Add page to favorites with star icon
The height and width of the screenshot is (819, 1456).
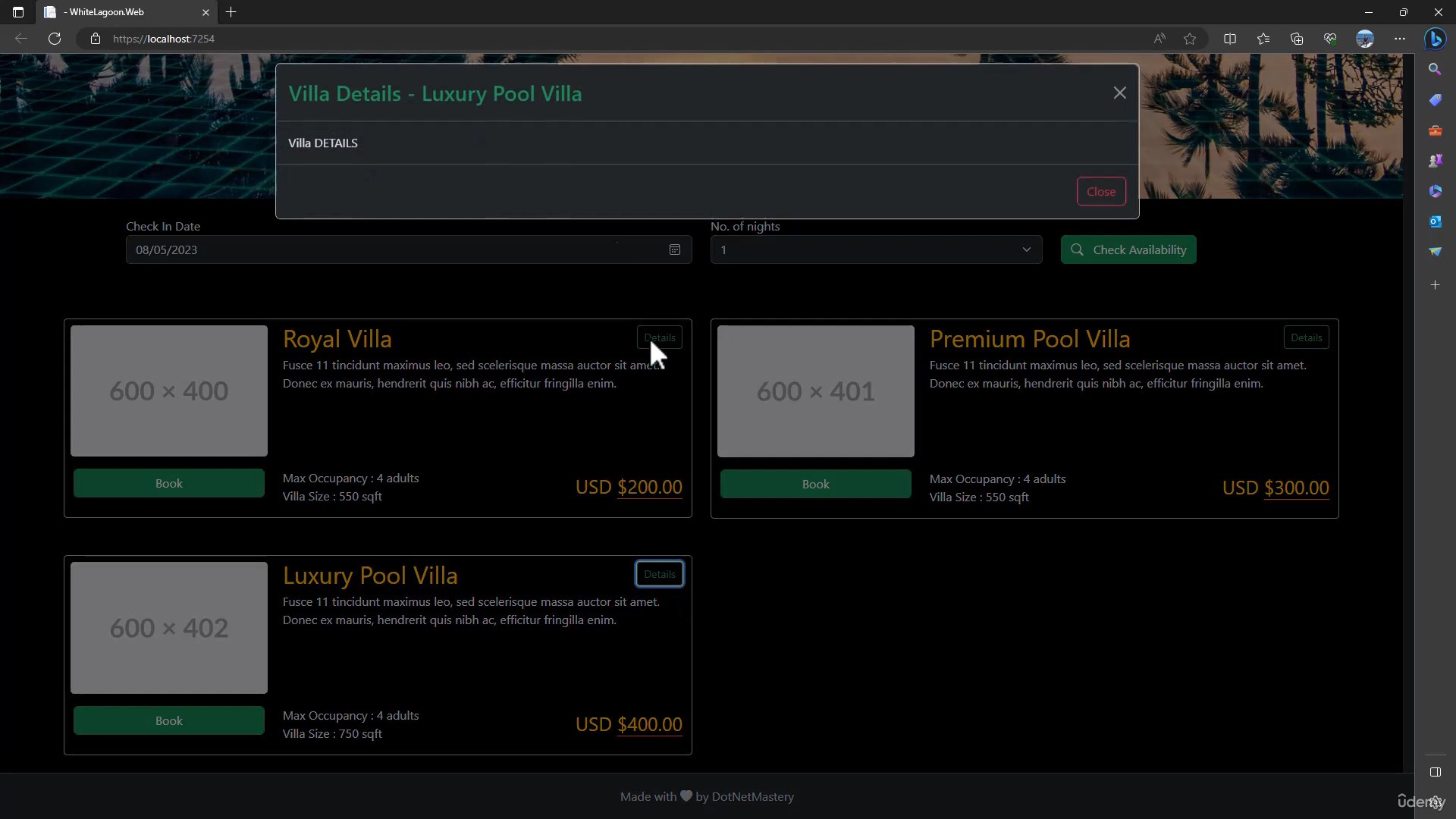pyautogui.click(x=1190, y=39)
